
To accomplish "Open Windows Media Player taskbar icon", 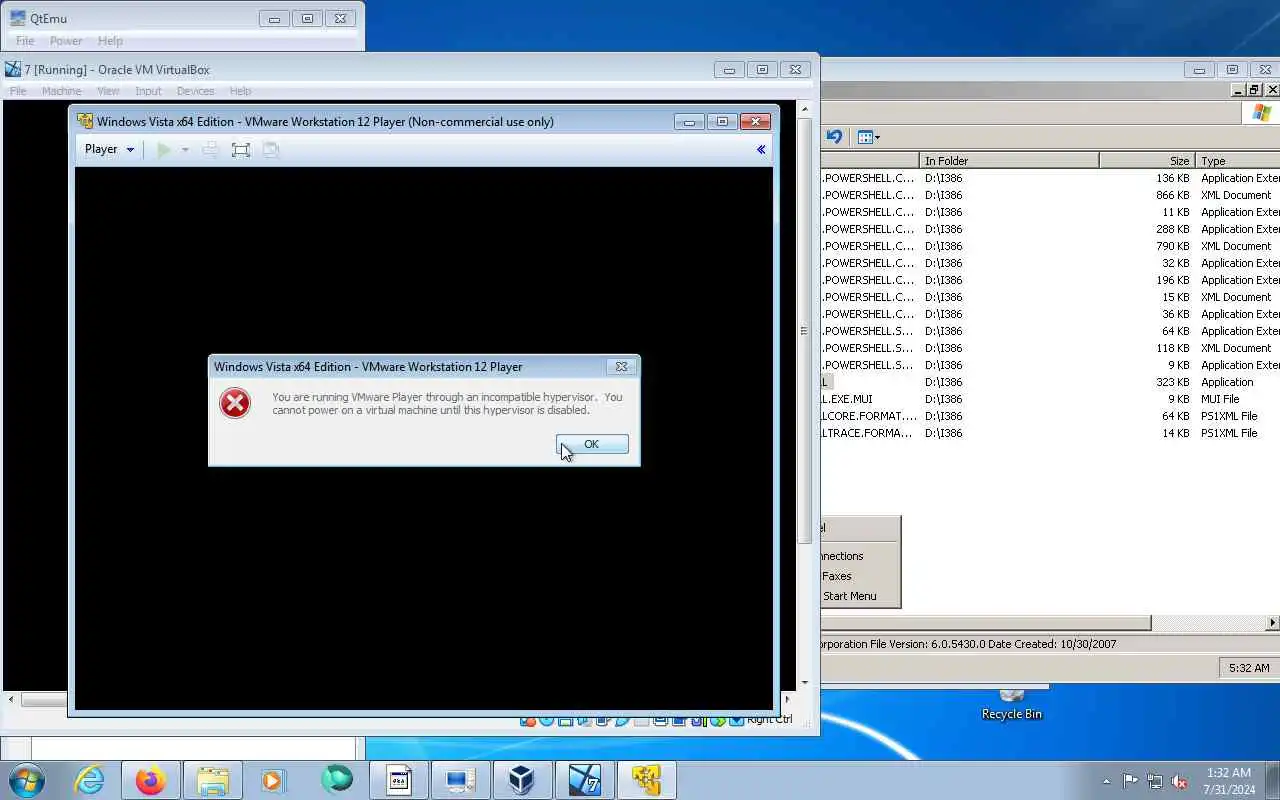I will [274, 780].
